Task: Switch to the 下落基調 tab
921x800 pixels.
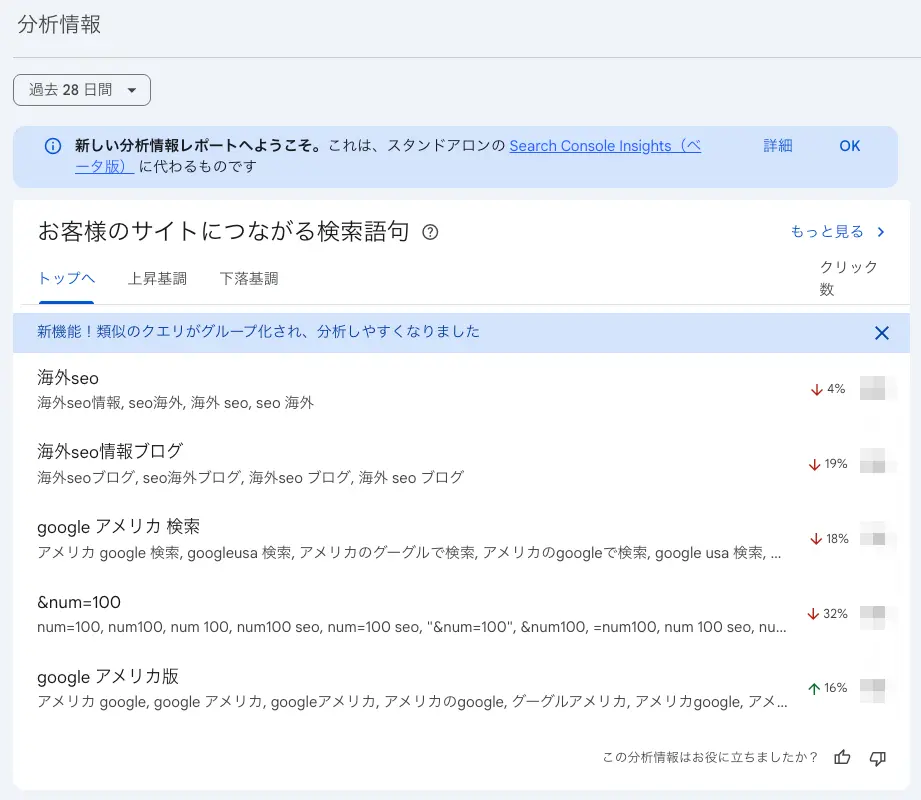Action: (248, 279)
